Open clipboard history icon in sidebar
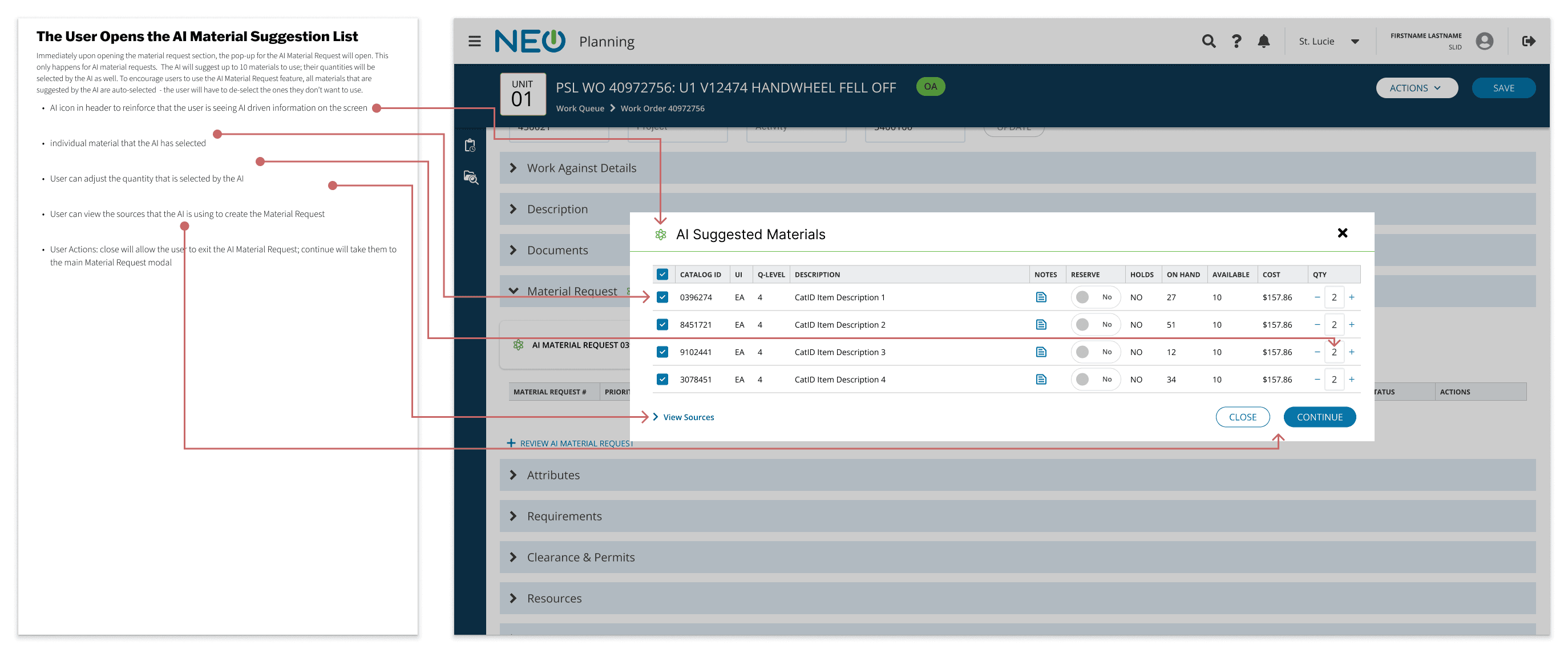Viewport: 1568px width, 653px height. click(x=470, y=146)
